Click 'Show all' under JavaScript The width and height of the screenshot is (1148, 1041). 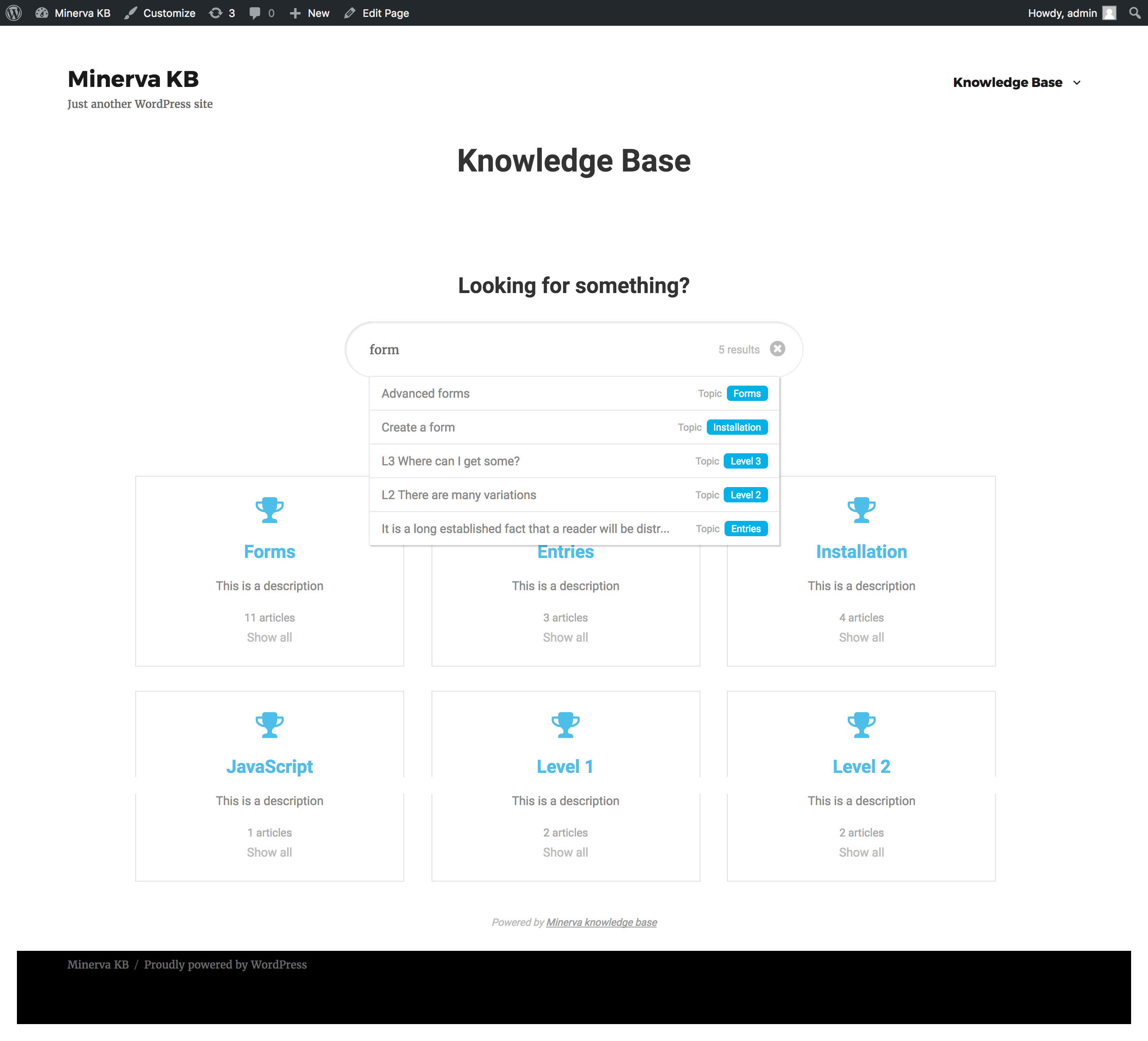click(269, 853)
